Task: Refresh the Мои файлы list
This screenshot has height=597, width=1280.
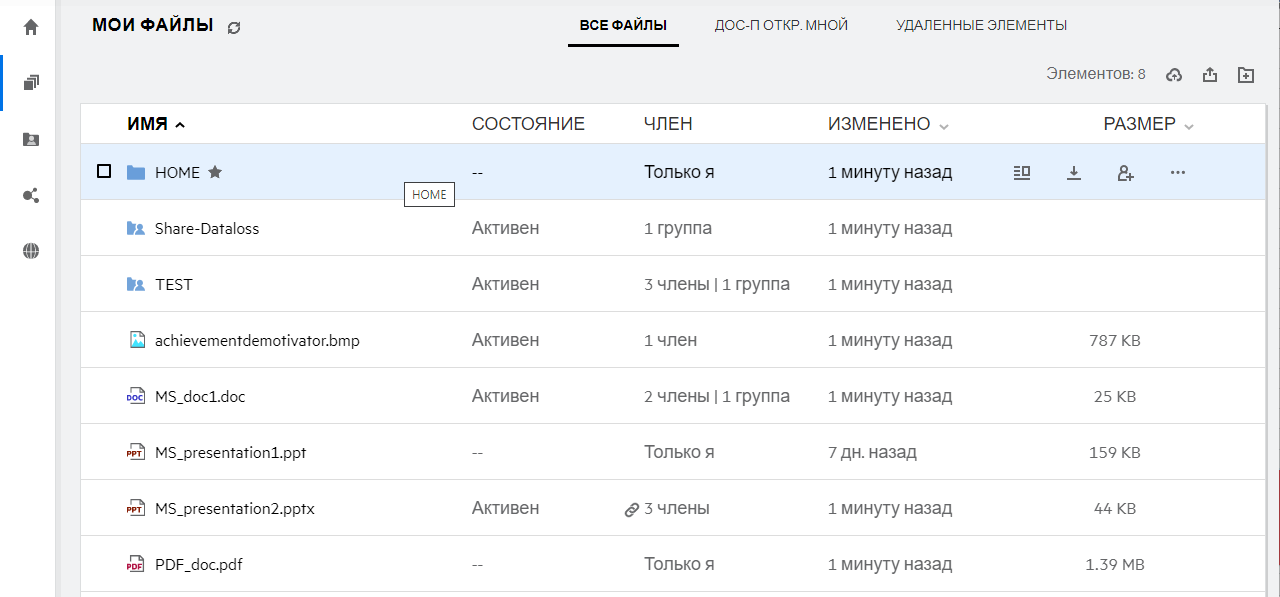Action: (234, 28)
